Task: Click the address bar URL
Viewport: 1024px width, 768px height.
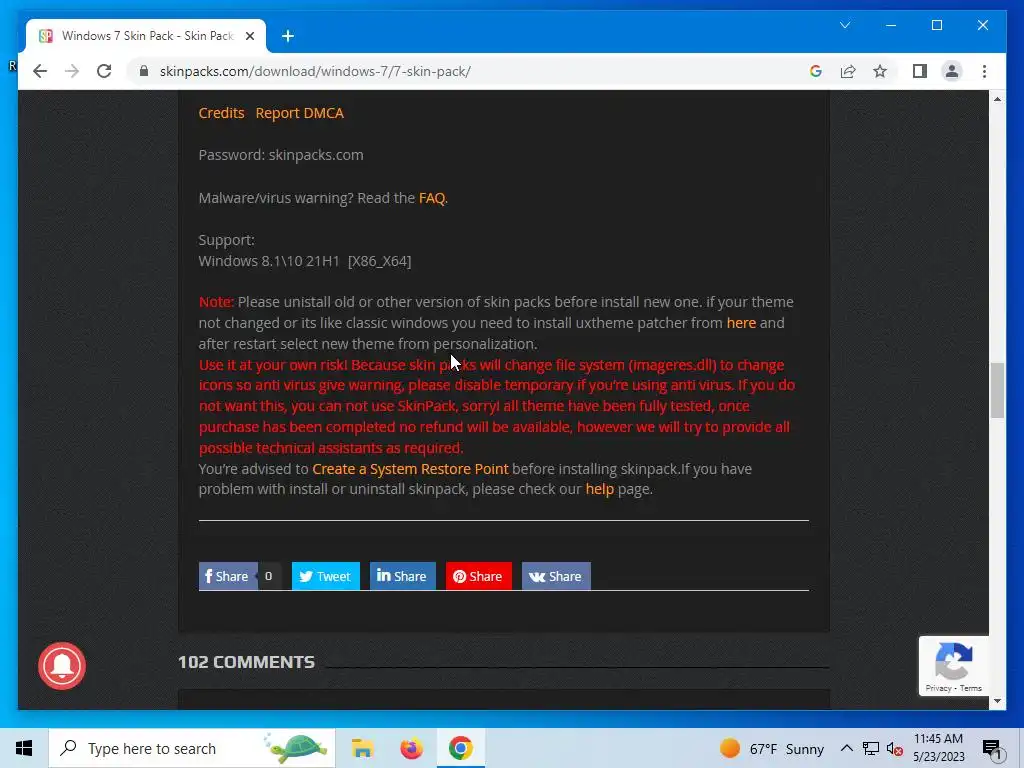Action: (315, 71)
